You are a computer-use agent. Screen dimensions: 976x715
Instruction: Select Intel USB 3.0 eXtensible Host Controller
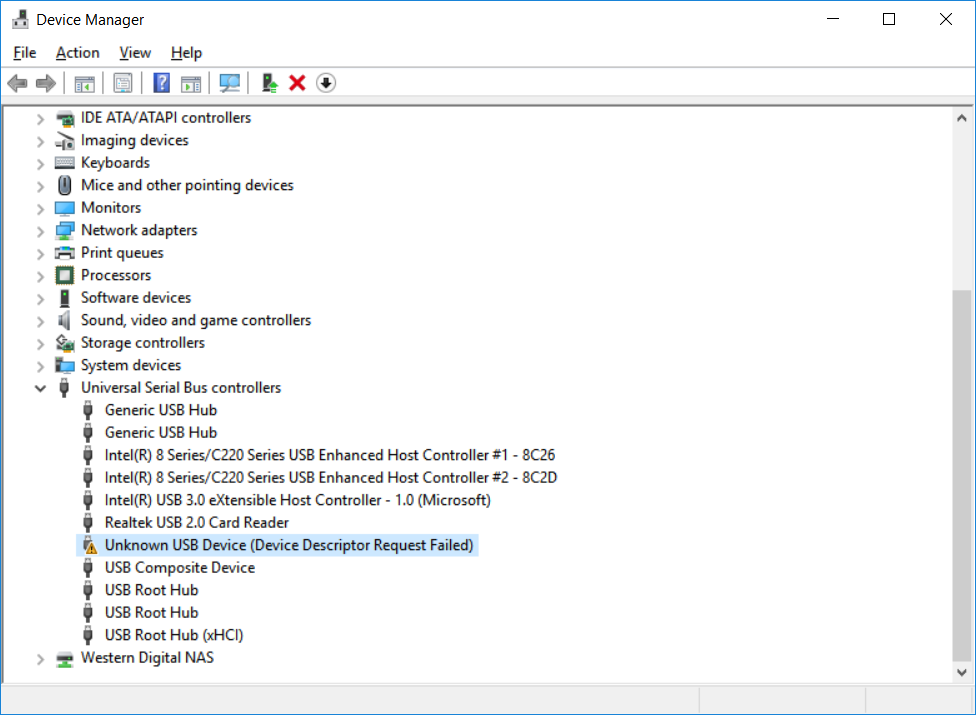297,500
